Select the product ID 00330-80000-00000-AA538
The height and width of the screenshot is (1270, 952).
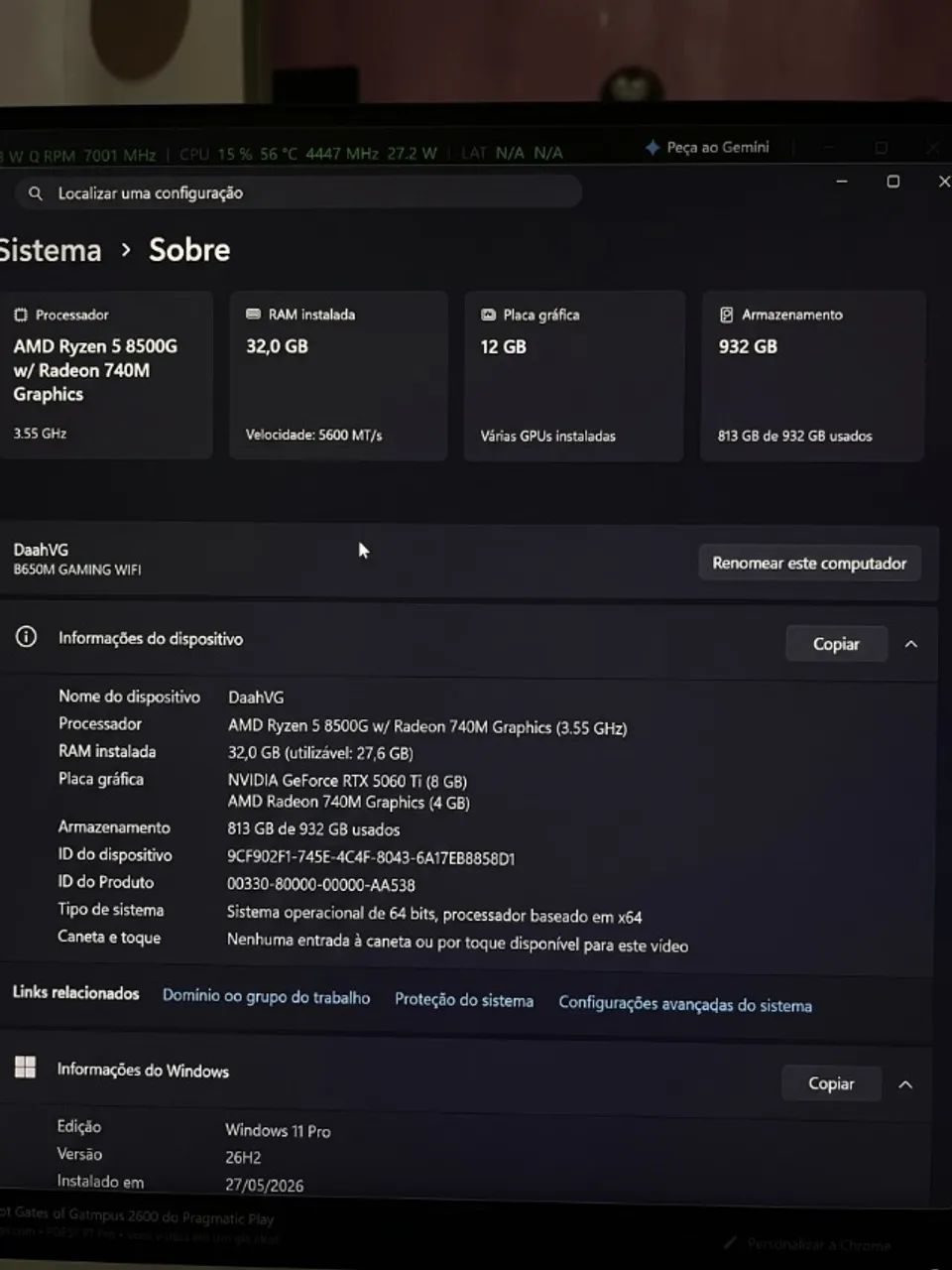tap(321, 885)
